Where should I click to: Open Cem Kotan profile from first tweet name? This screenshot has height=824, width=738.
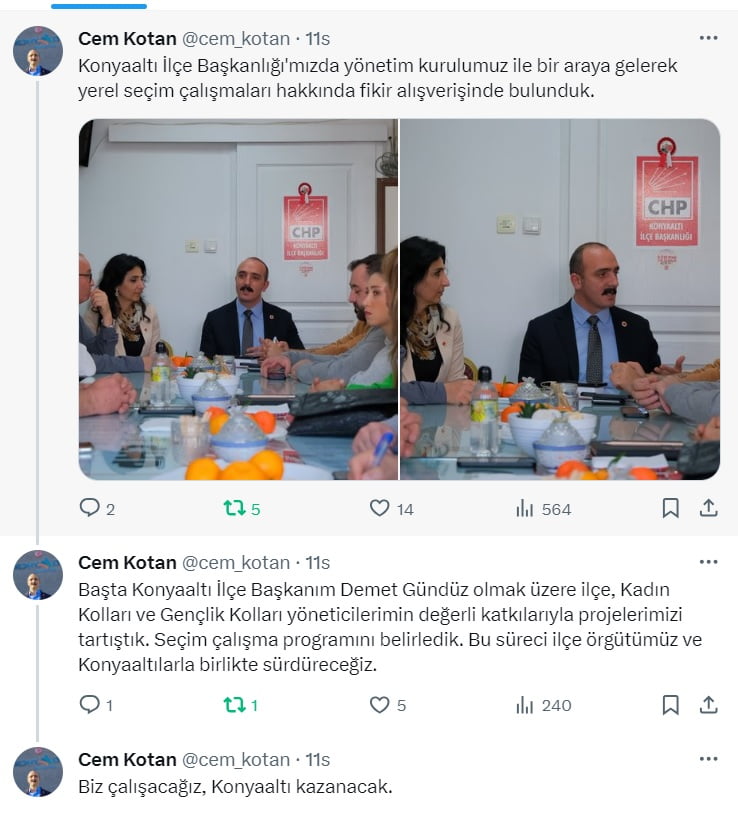pyautogui.click(x=127, y=38)
